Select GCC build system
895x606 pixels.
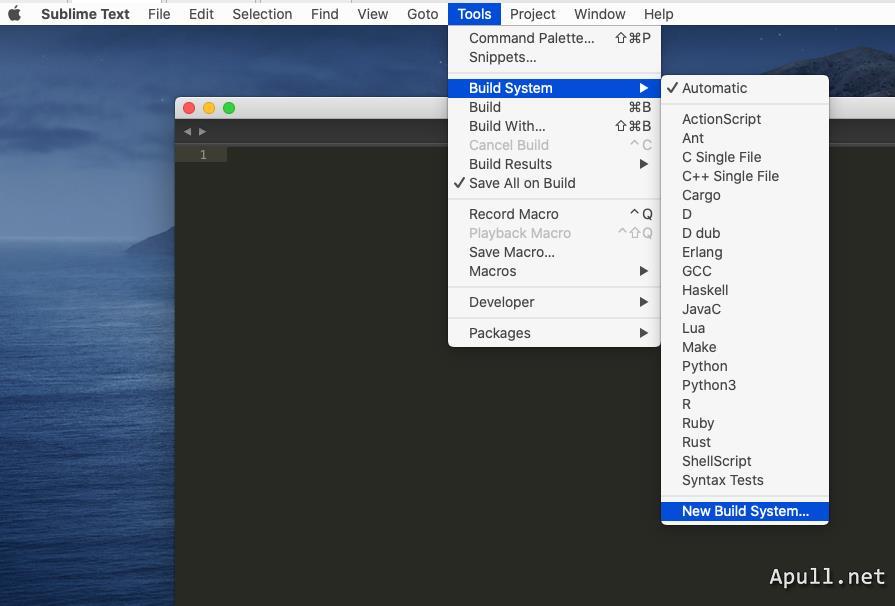pos(745,271)
